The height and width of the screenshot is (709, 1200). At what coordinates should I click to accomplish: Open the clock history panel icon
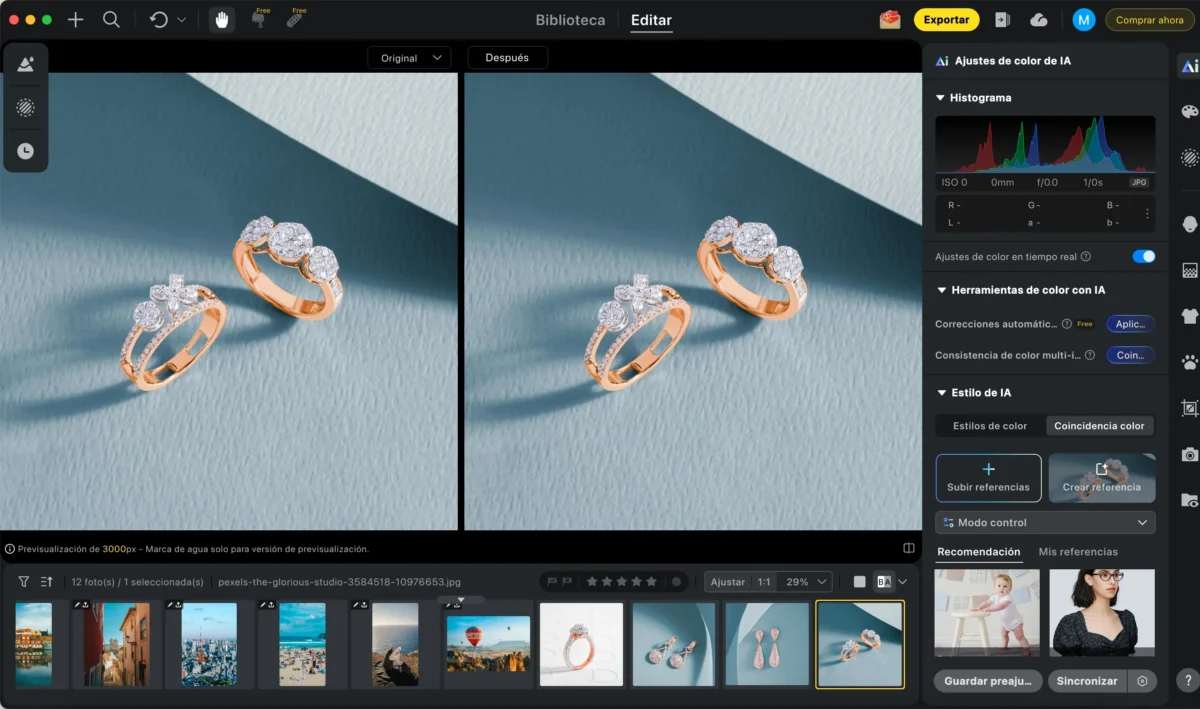pos(25,151)
